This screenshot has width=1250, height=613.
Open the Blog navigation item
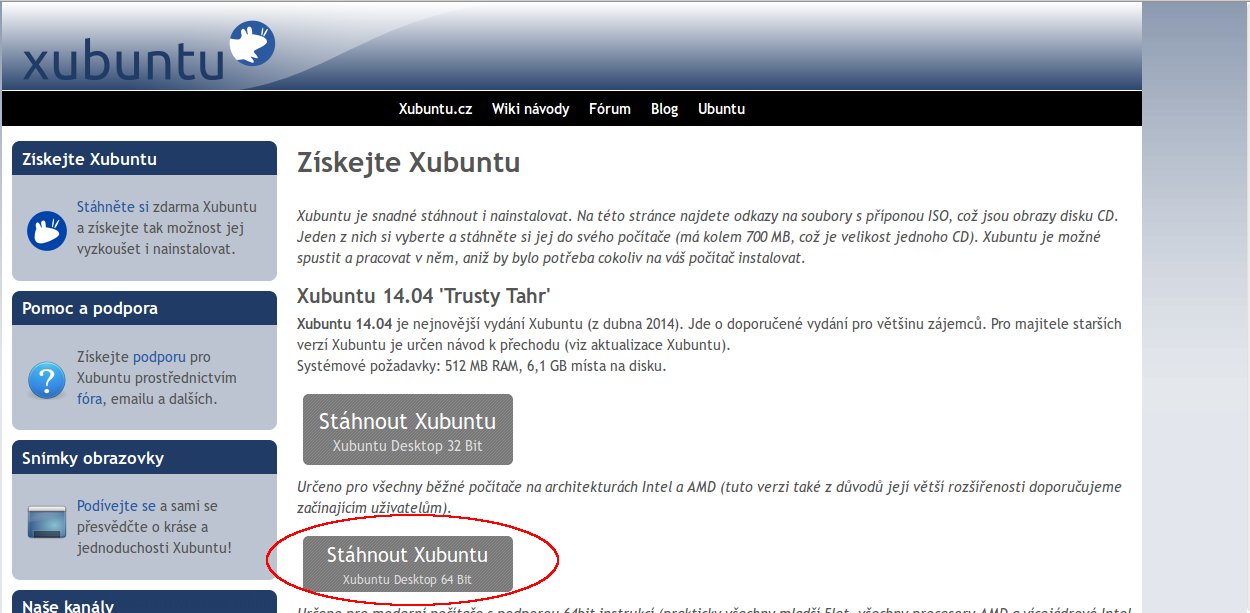(x=664, y=109)
